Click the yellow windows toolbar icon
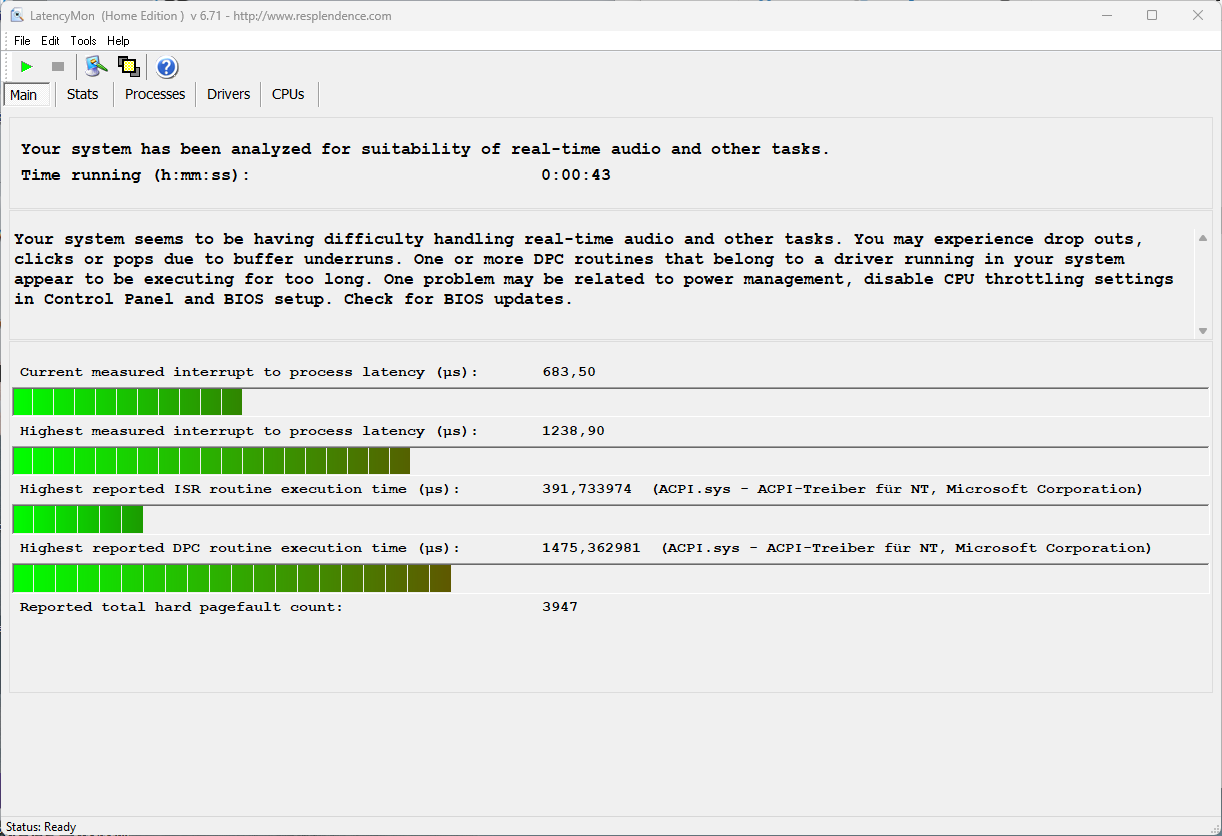 click(128, 66)
